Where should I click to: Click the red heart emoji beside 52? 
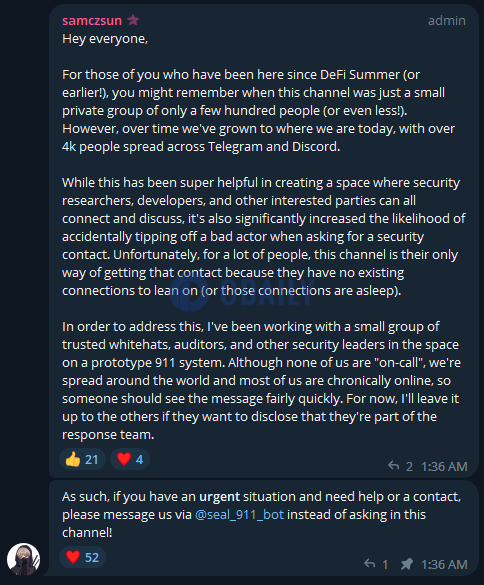[x=73, y=557]
